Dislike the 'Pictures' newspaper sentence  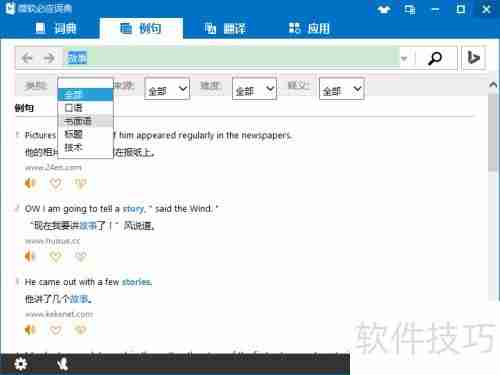(x=81, y=183)
